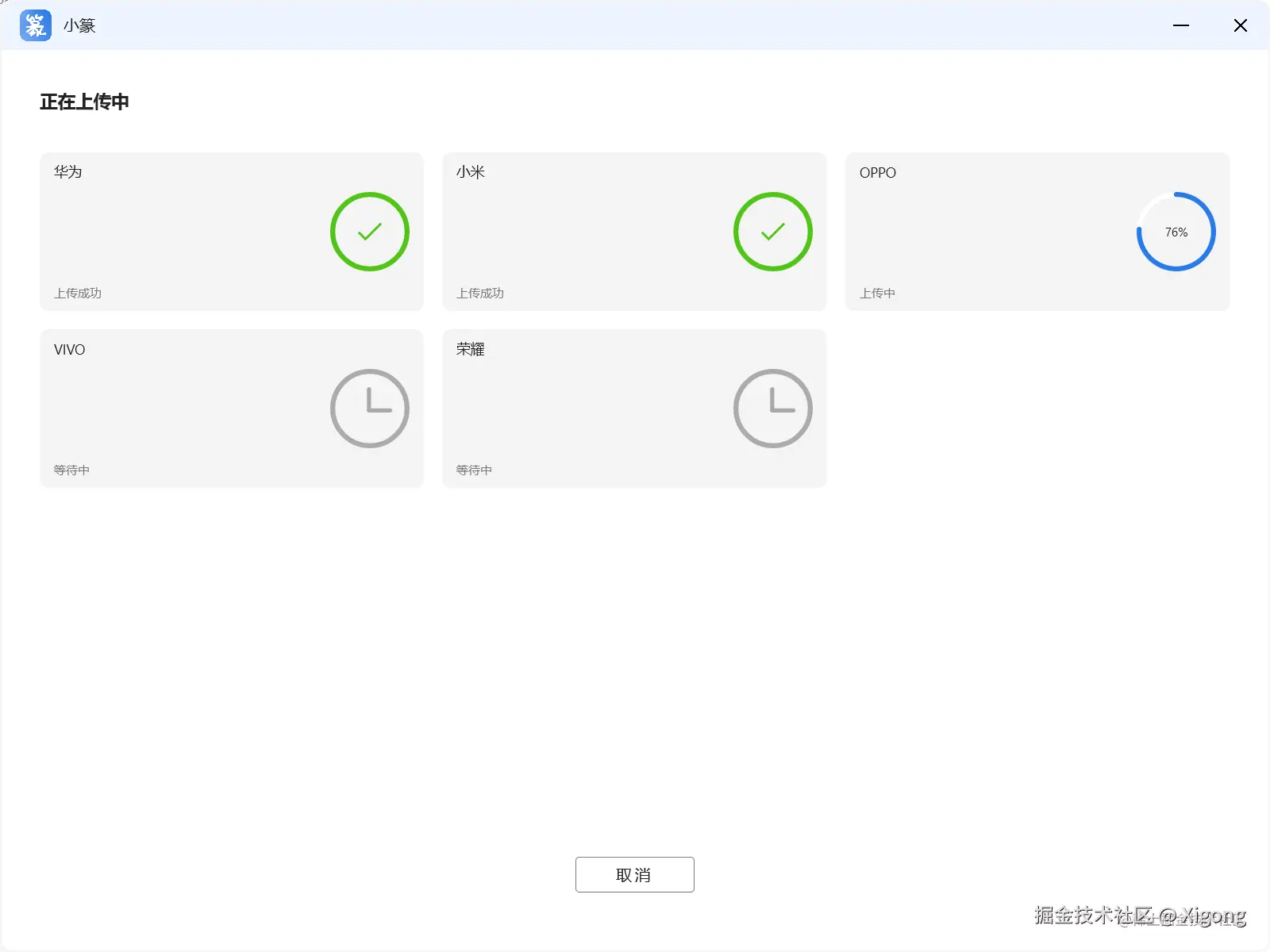This screenshot has width=1270, height=952.
Task: Click the waiting clock icon on 荣耀 card
Action: (773, 409)
